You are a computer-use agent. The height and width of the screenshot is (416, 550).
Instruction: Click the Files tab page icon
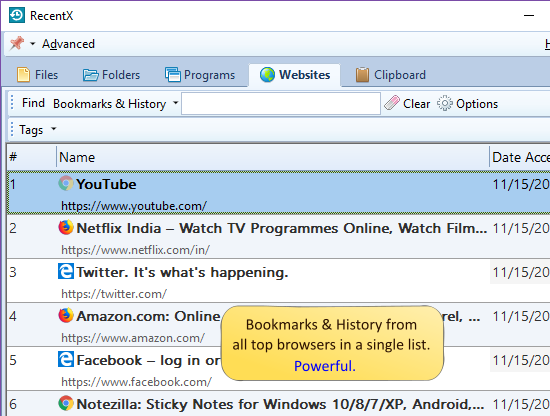pyautogui.click(x=24, y=75)
